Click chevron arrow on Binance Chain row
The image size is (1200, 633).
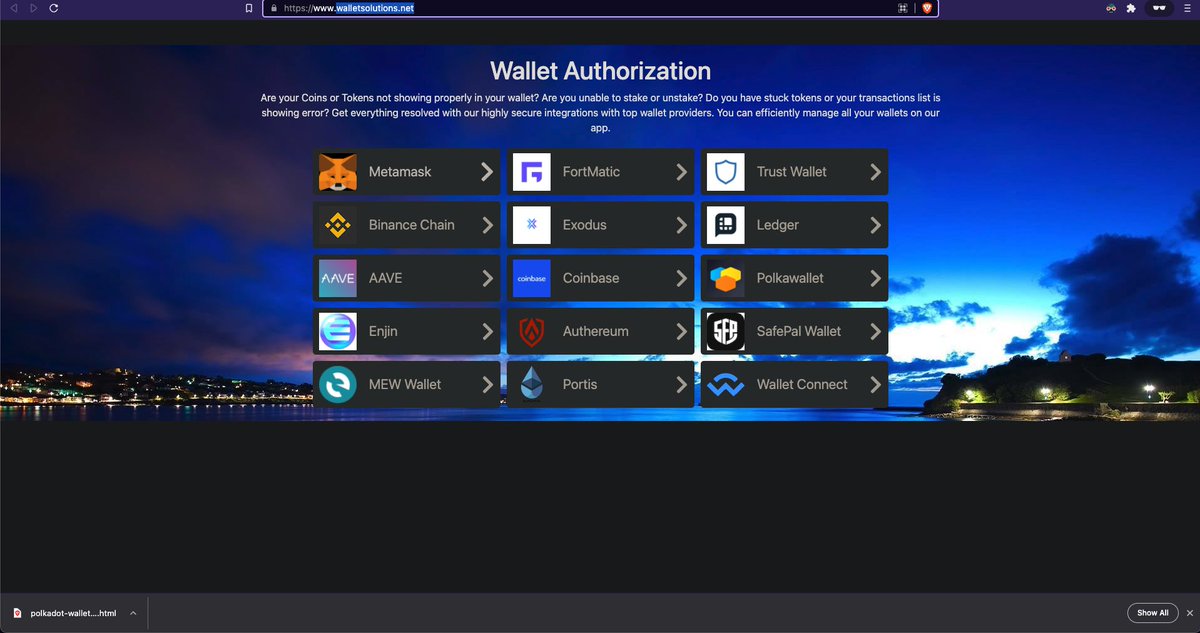(487, 225)
